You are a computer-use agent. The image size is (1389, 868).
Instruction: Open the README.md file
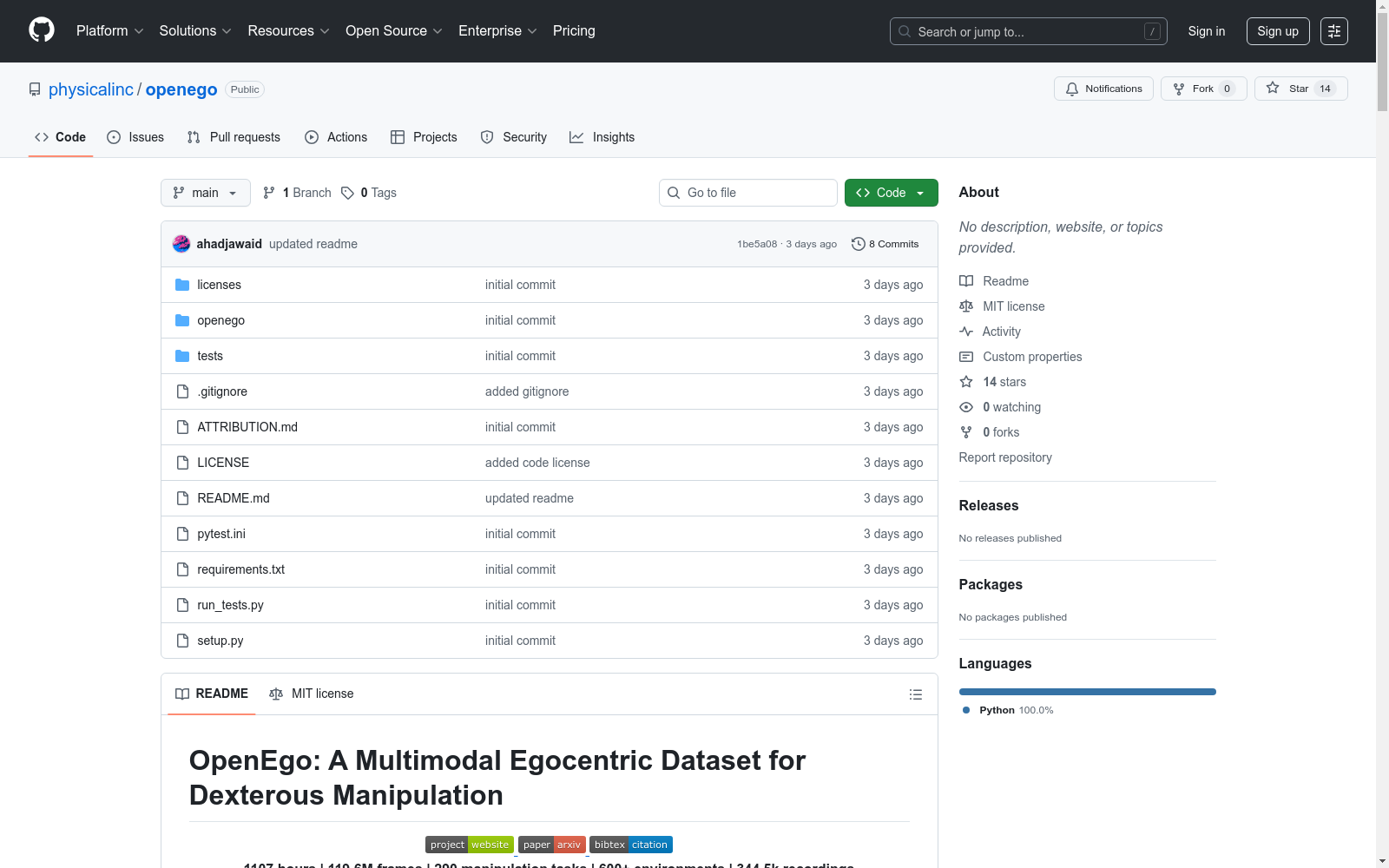click(x=234, y=498)
